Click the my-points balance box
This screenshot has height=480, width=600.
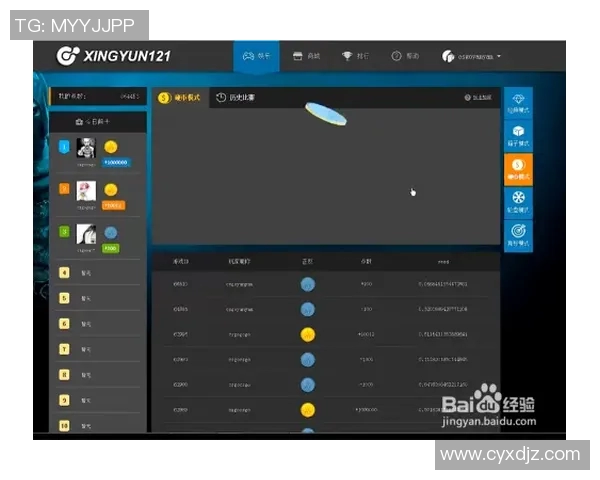(x=98, y=96)
